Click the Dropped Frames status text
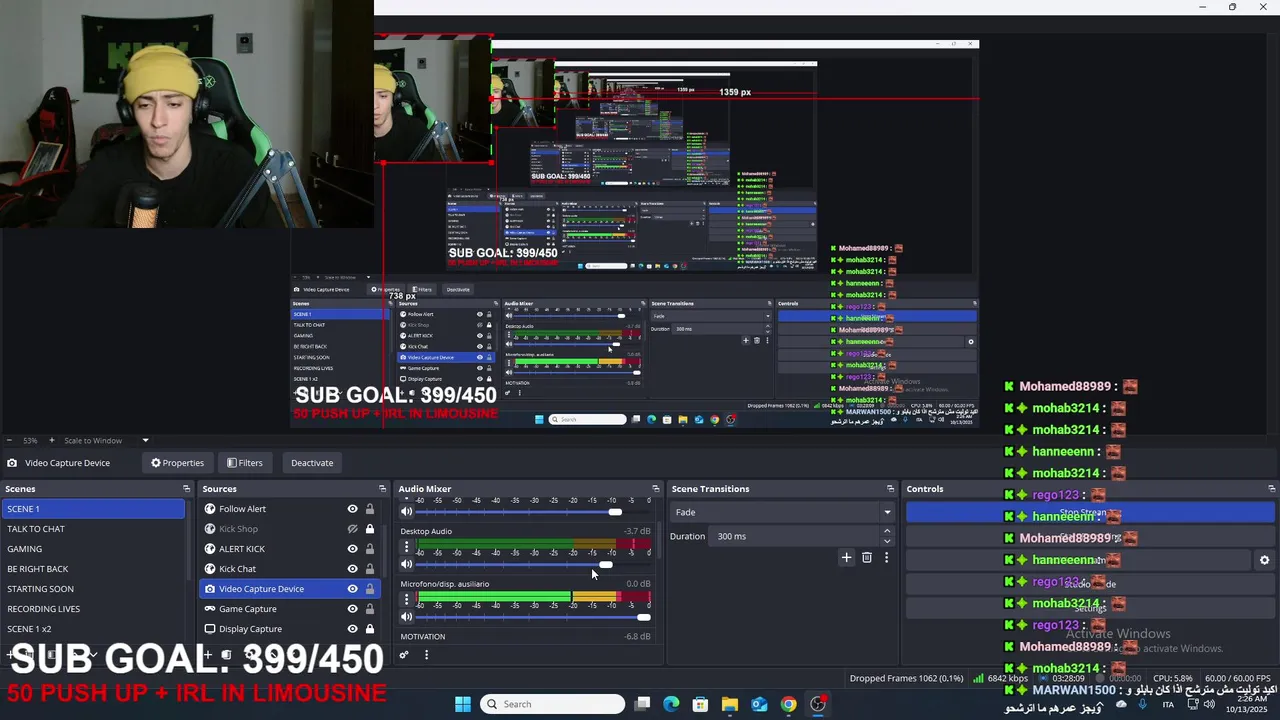Screen dimensions: 1280x720 (x=907, y=678)
